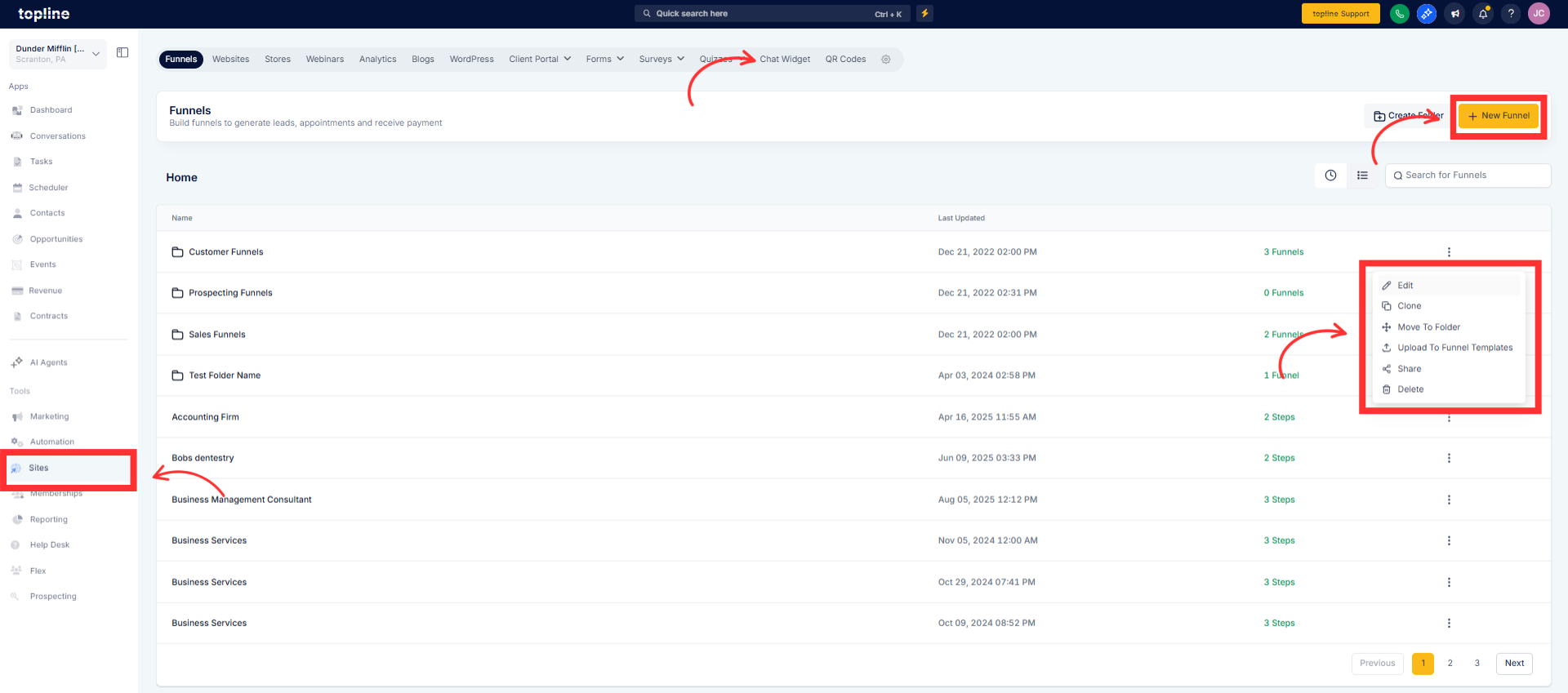Switch to the Chat Widget tab
1568x693 pixels.
pyautogui.click(x=785, y=60)
